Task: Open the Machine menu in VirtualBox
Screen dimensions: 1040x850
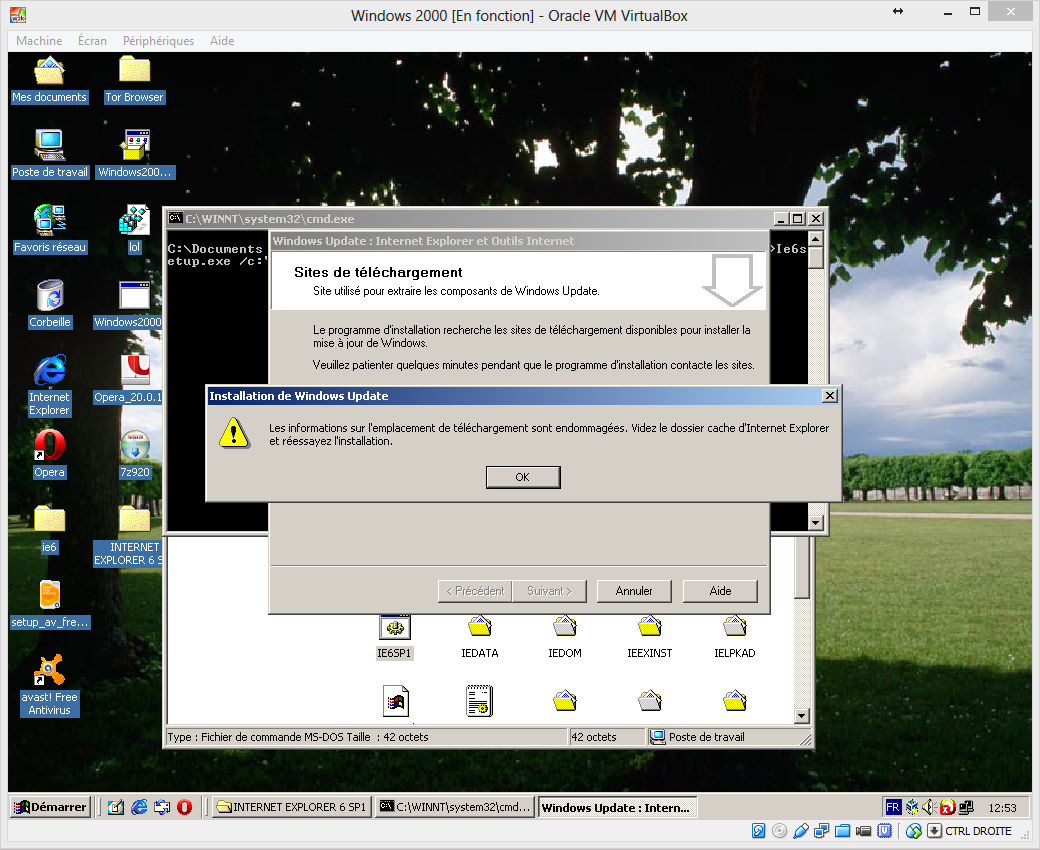Action: tap(39, 41)
